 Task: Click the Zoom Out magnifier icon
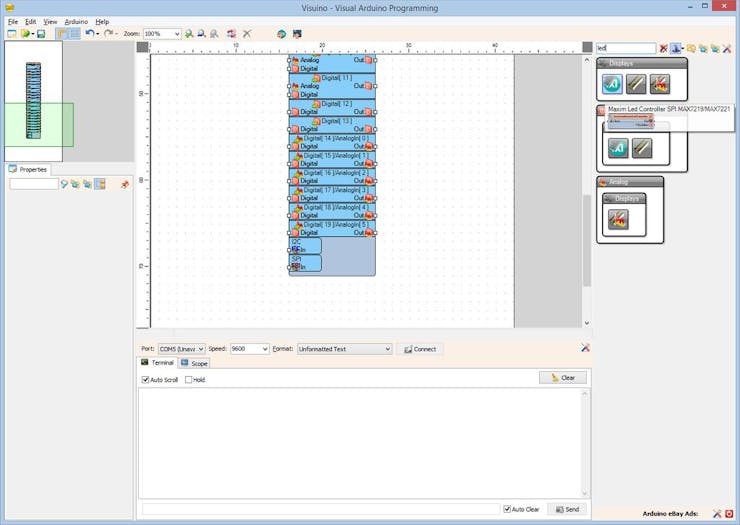(201, 34)
